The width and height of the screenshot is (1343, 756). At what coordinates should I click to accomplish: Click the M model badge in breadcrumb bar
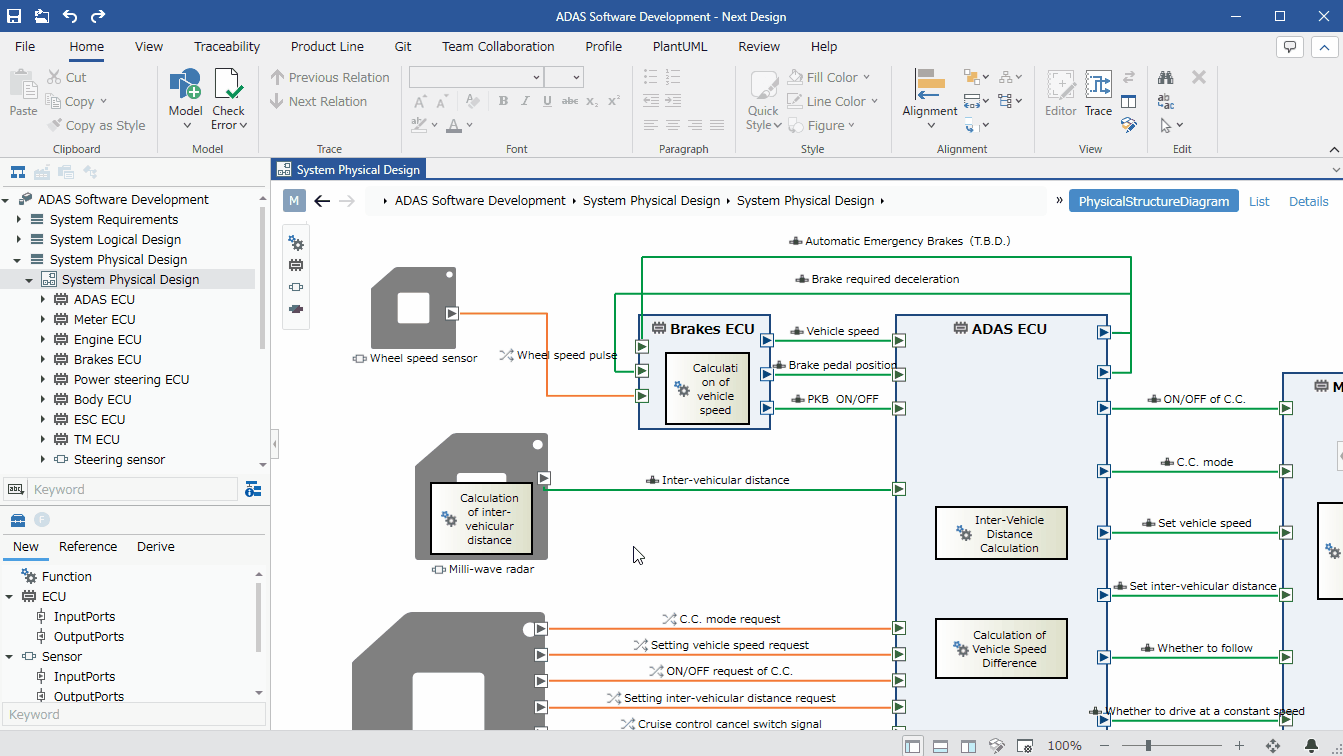pos(294,201)
